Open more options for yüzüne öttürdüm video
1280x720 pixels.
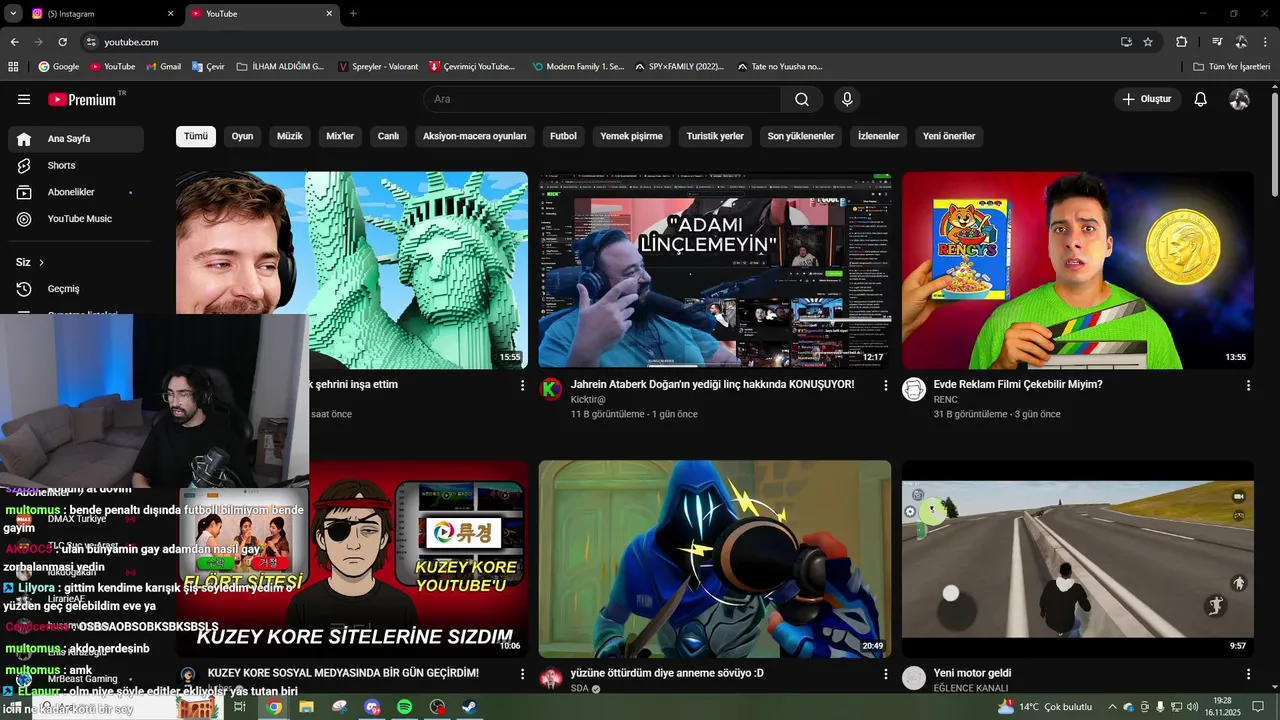[885, 674]
